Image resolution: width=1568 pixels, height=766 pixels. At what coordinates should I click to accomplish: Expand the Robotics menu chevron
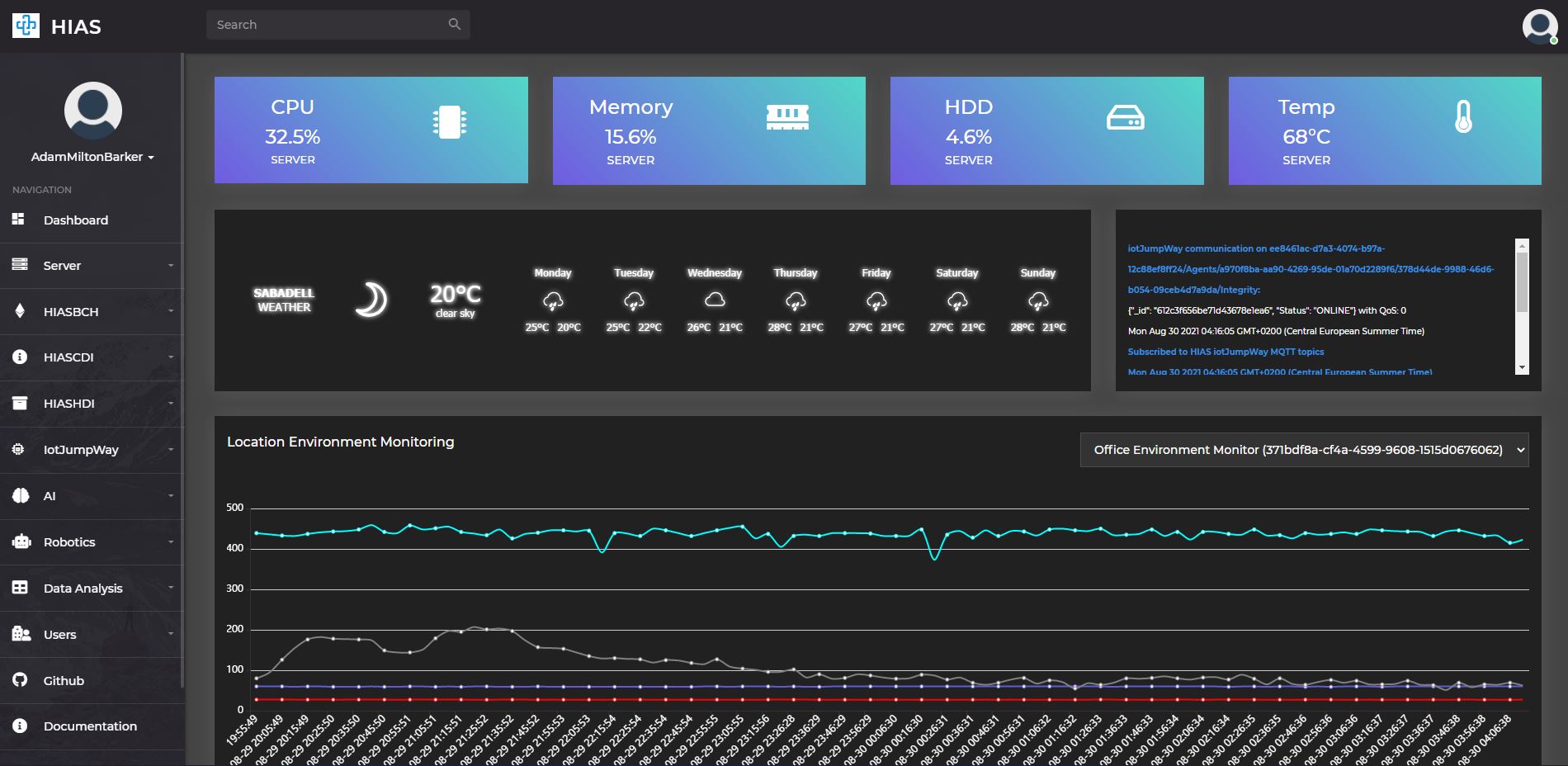(x=171, y=542)
